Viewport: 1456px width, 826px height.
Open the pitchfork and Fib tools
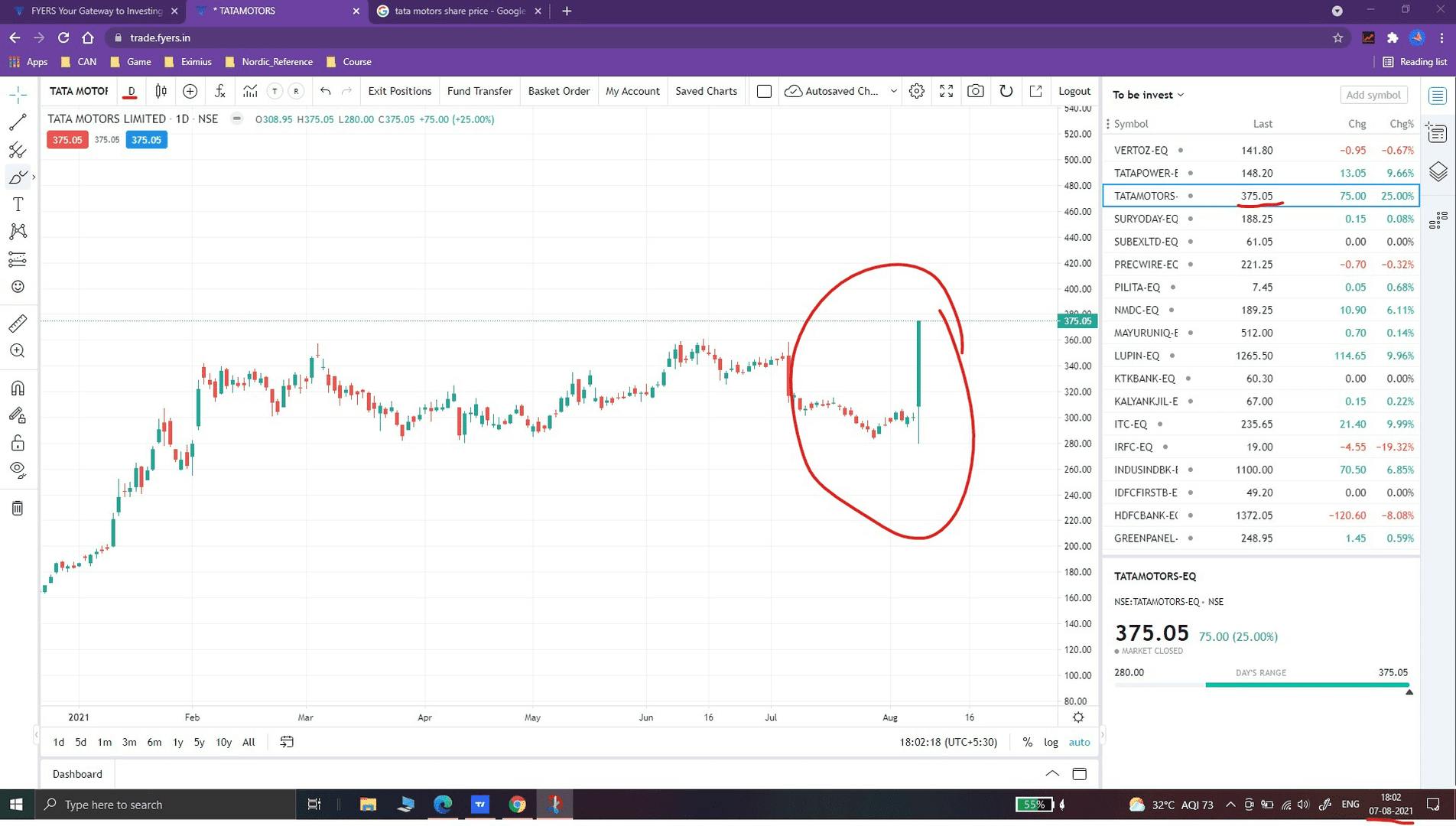click(x=18, y=150)
